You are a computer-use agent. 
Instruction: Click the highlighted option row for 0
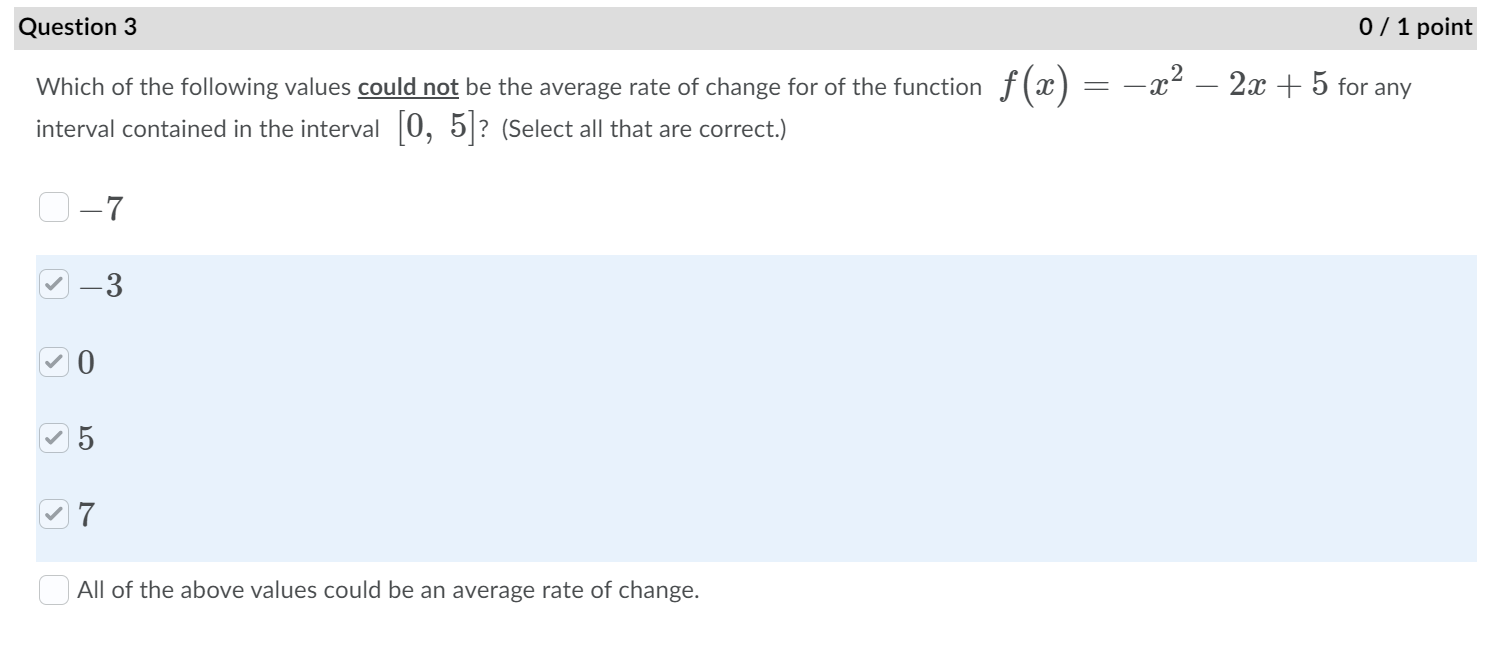point(400,361)
